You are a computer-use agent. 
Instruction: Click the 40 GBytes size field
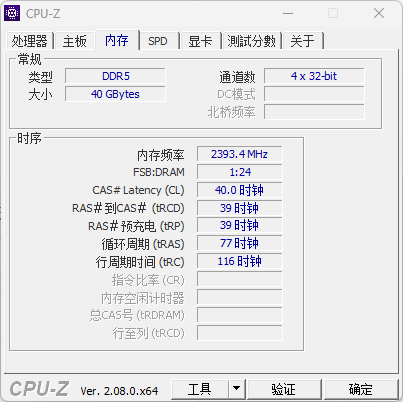115,94
